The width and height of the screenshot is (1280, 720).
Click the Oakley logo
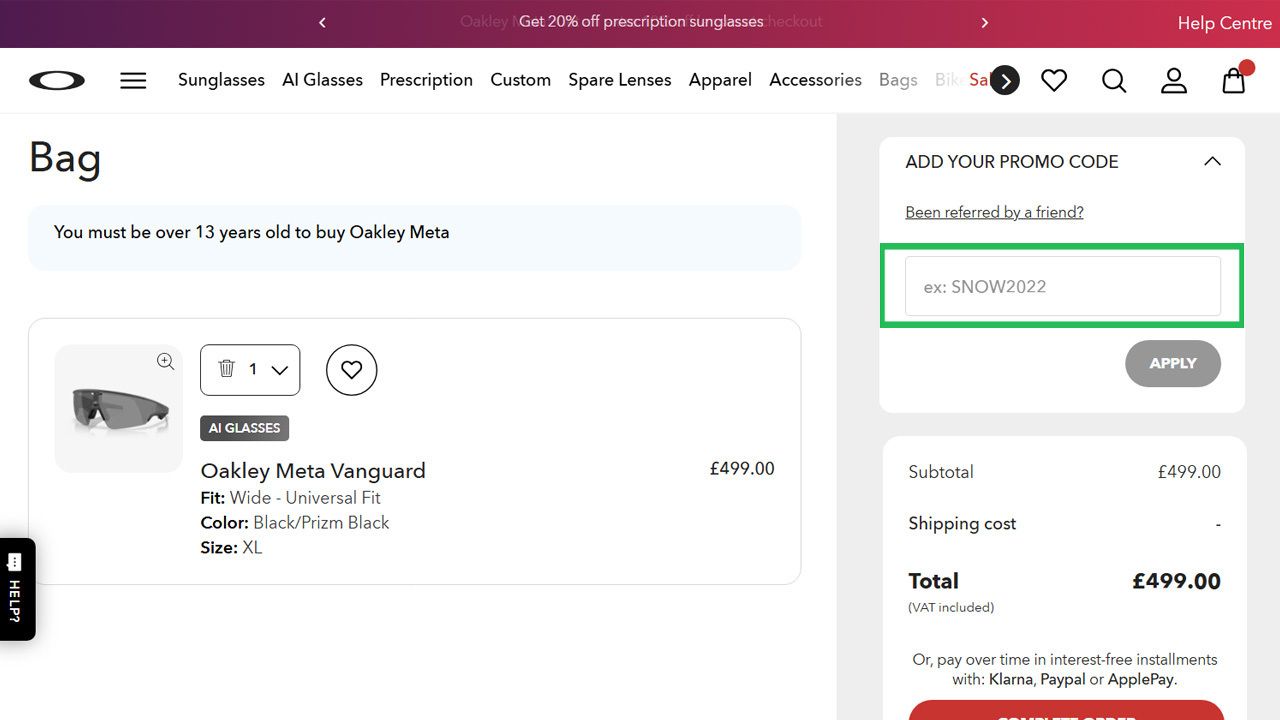[57, 80]
